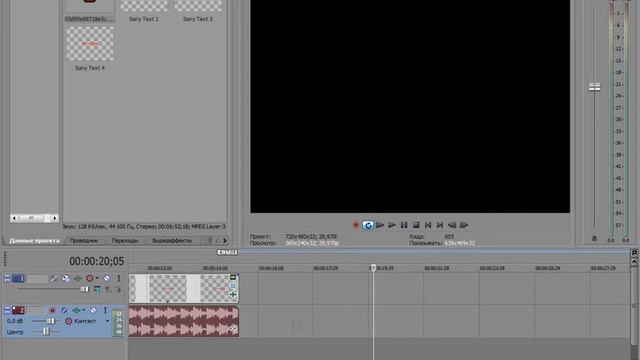
Task: Click the 0,0 dB volume value
Action: [x=15, y=321]
